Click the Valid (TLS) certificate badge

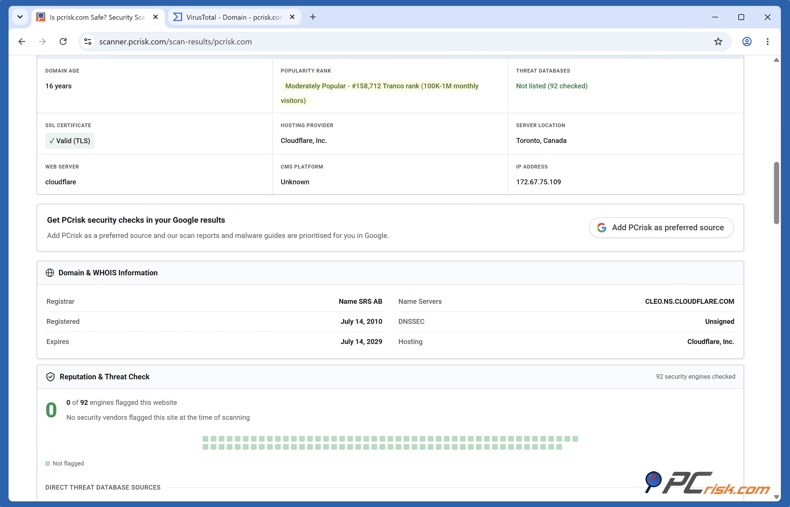(x=70, y=141)
